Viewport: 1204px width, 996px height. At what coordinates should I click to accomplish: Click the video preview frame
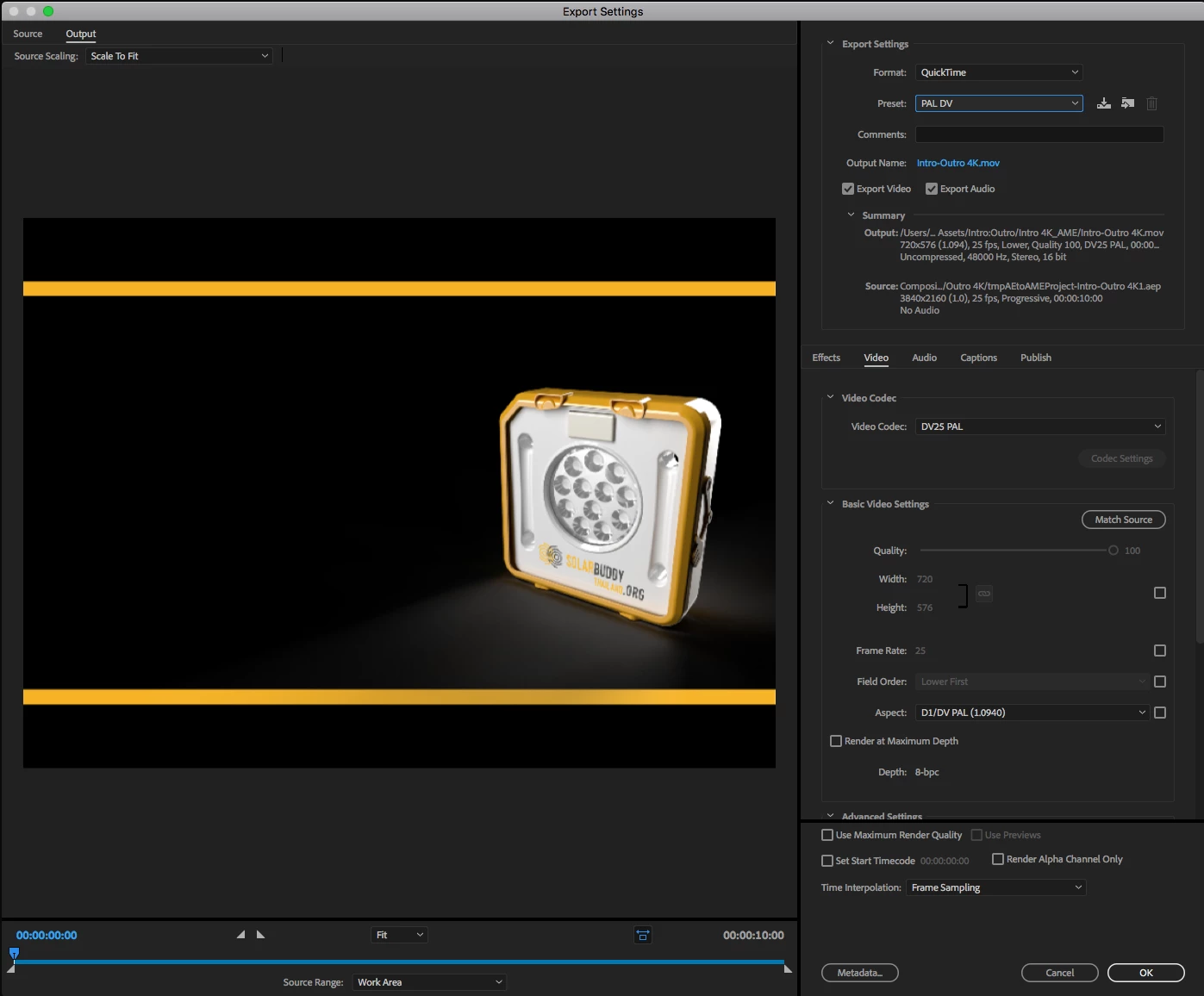click(x=399, y=493)
